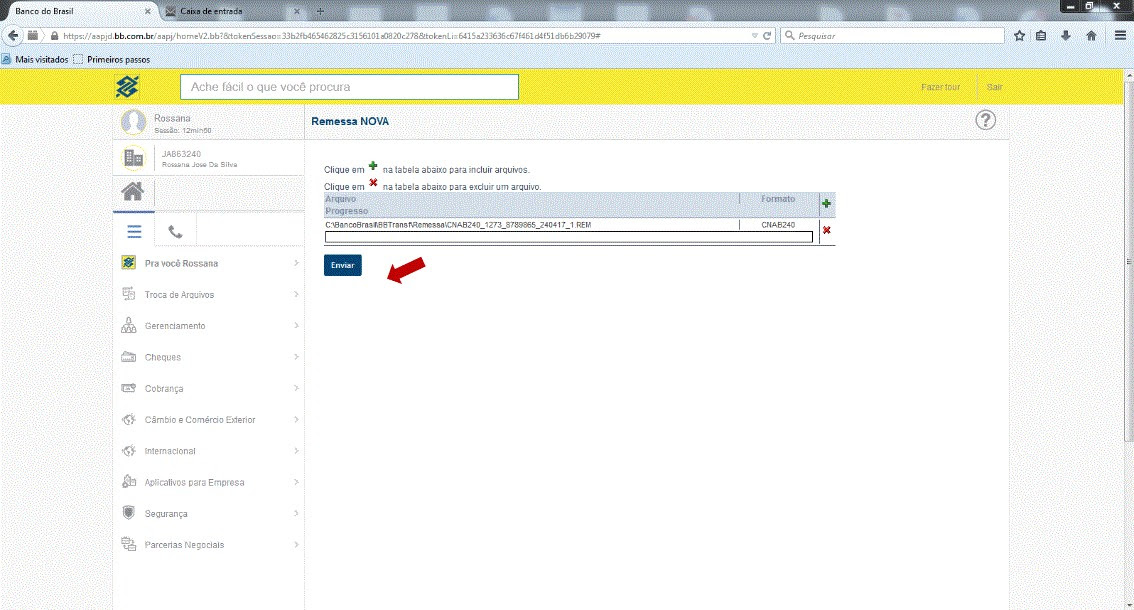The image size is (1134, 610).
Task: Bookmark this page with the star icon
Action: click(1019, 35)
